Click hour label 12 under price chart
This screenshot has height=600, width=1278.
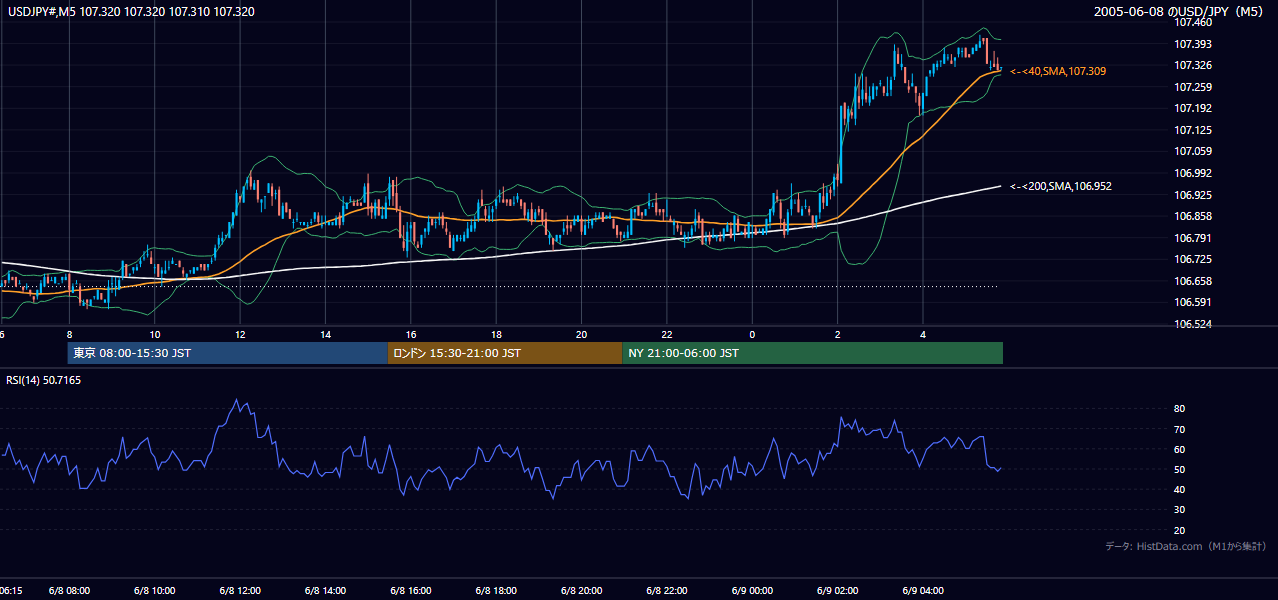point(240,334)
